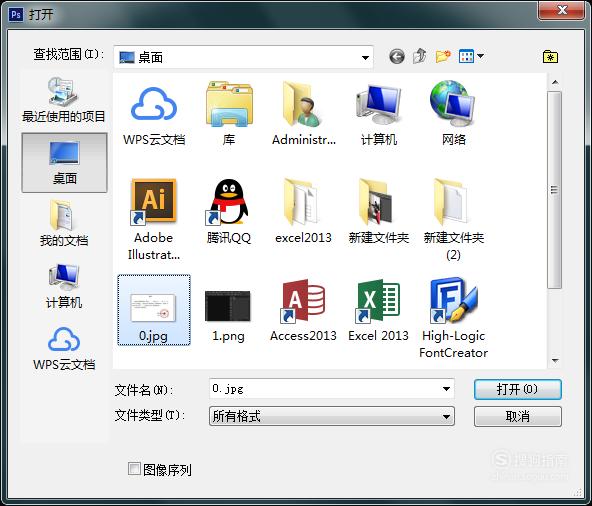Screen dimensions: 592x506
Task: Click the 取消 button
Action: pyautogui.click(x=518, y=416)
